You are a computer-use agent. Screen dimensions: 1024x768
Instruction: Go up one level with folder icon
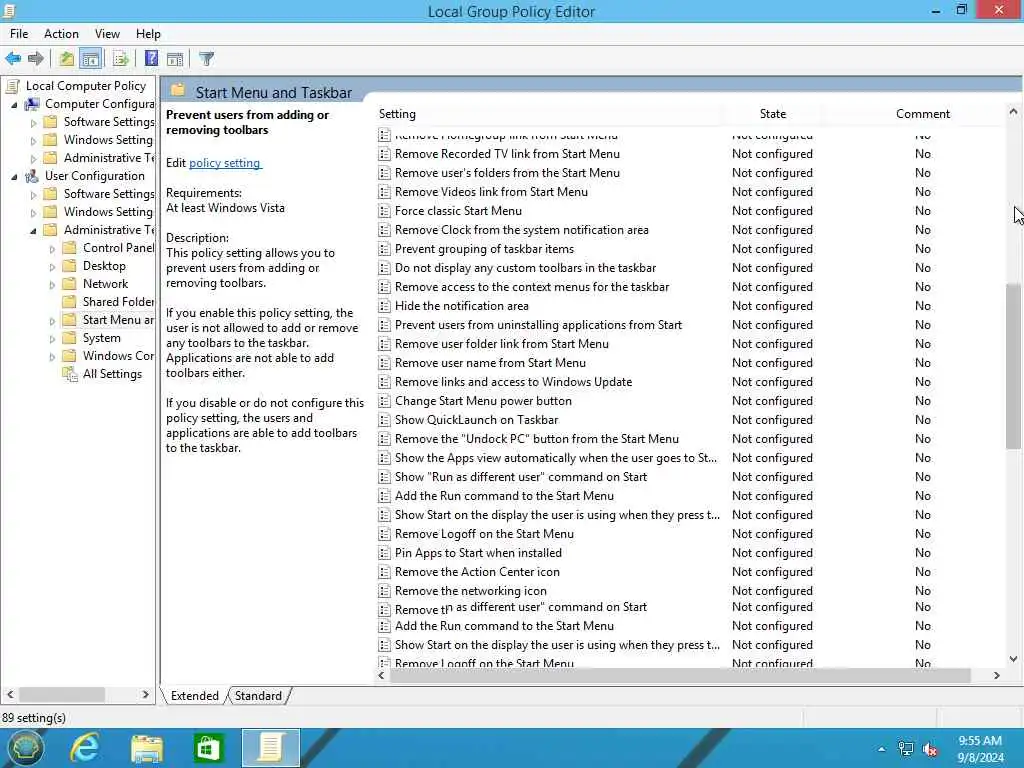pos(66,59)
